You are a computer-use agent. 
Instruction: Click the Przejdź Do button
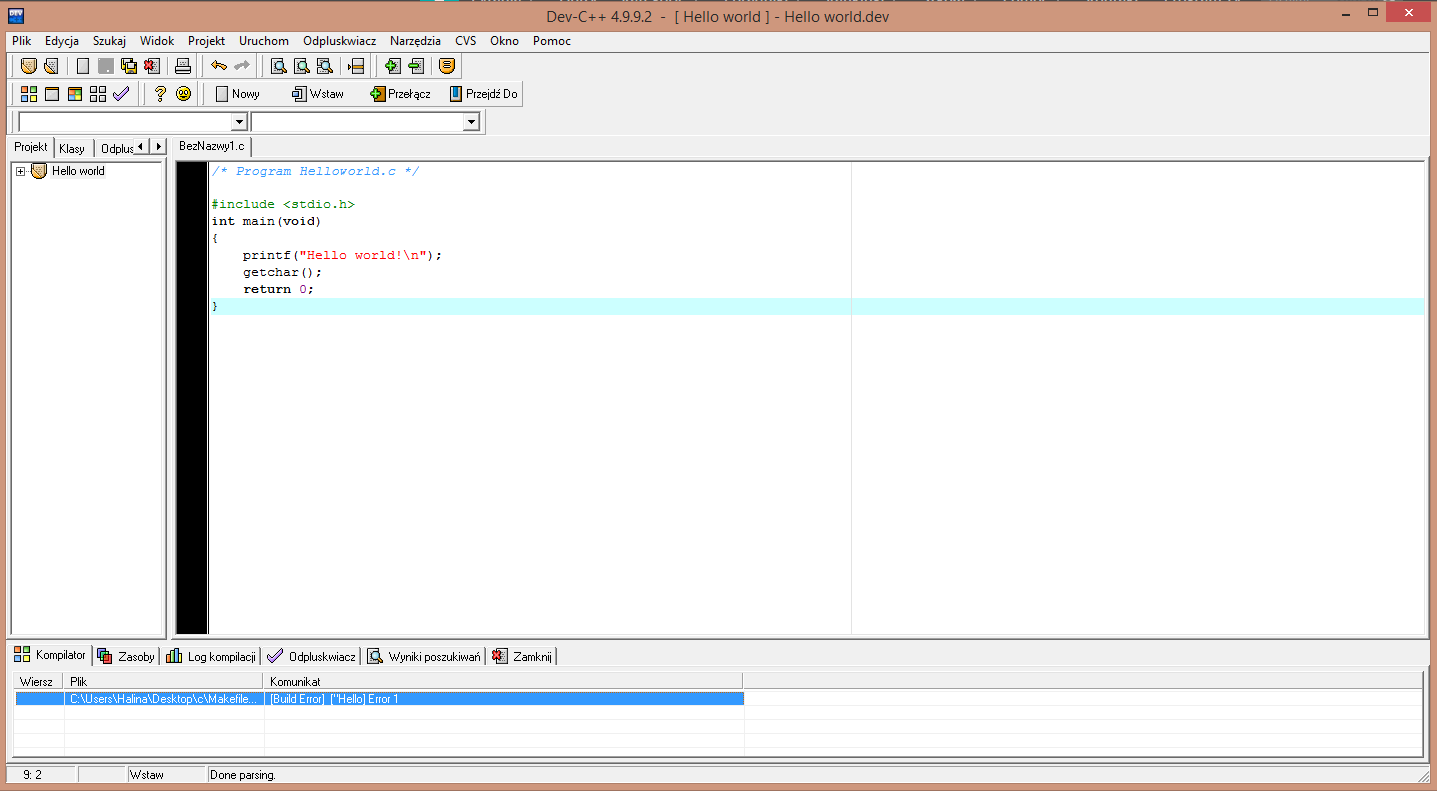(484, 94)
